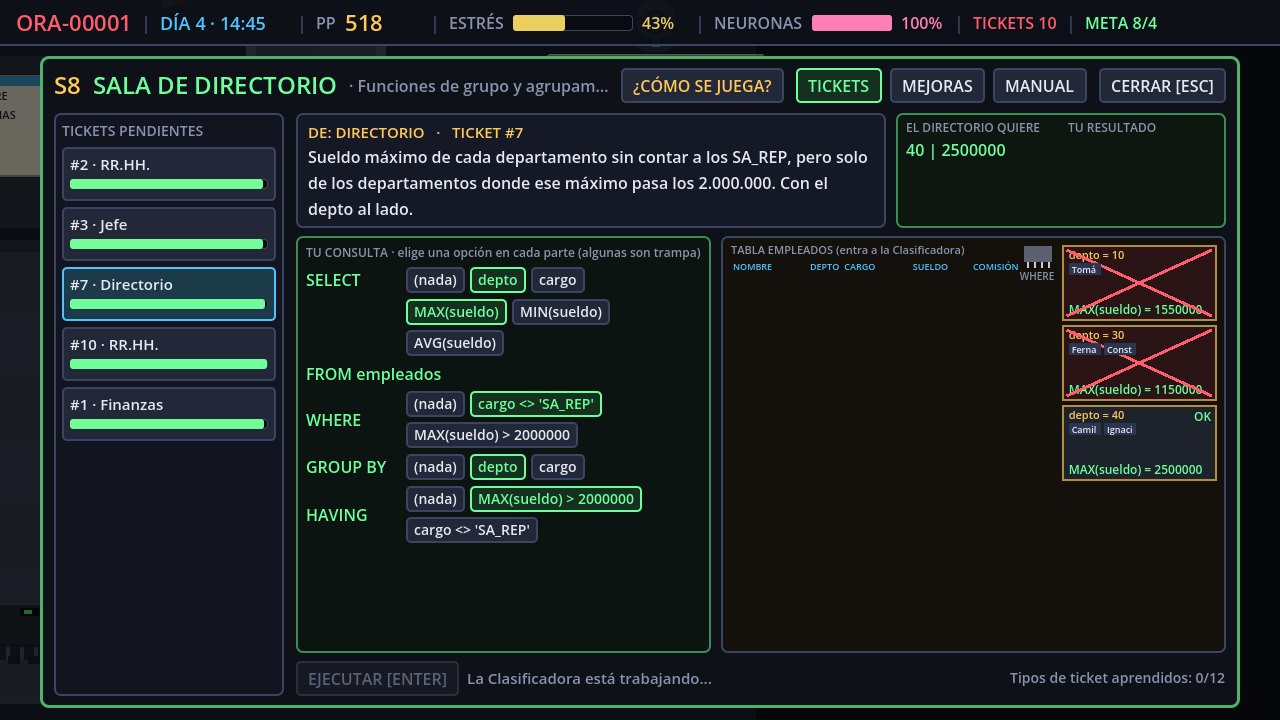This screenshot has height=720, width=1280.
Task: Click the Ignaci employee chip
Action: 1119,429
